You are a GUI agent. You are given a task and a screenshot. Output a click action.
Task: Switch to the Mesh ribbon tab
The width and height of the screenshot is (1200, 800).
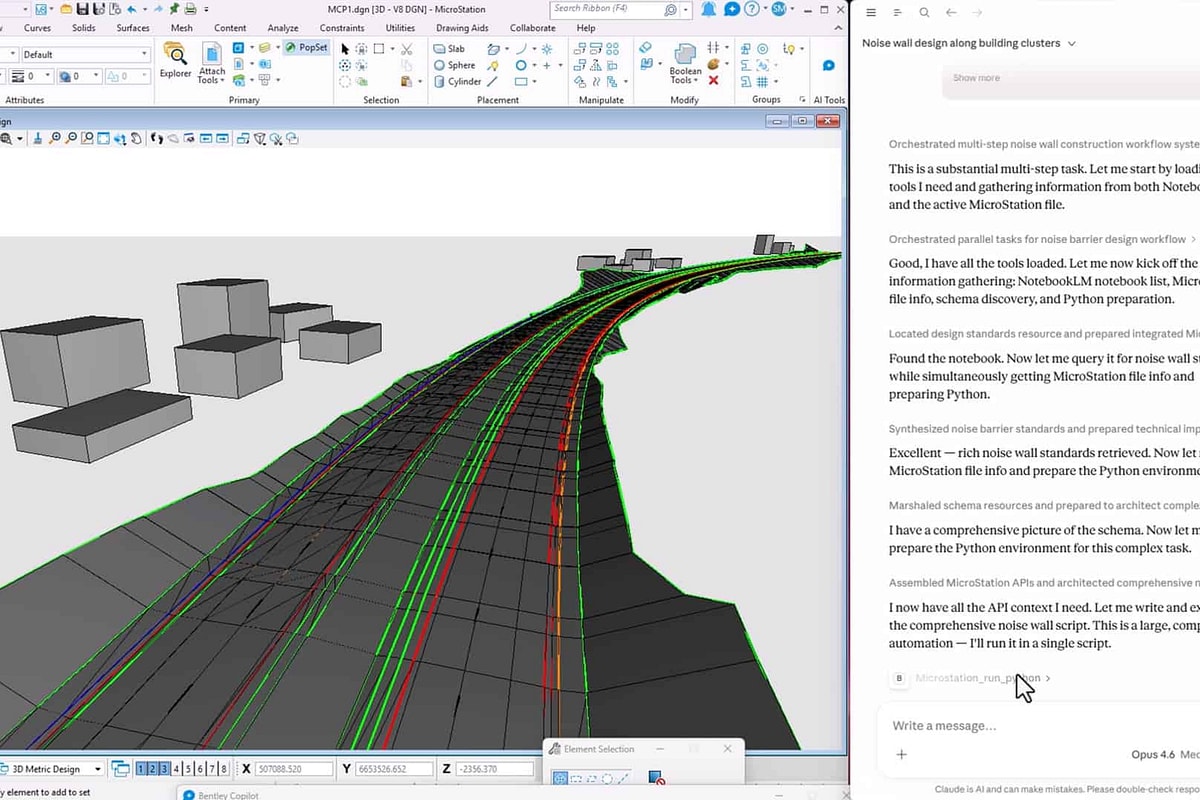click(181, 28)
